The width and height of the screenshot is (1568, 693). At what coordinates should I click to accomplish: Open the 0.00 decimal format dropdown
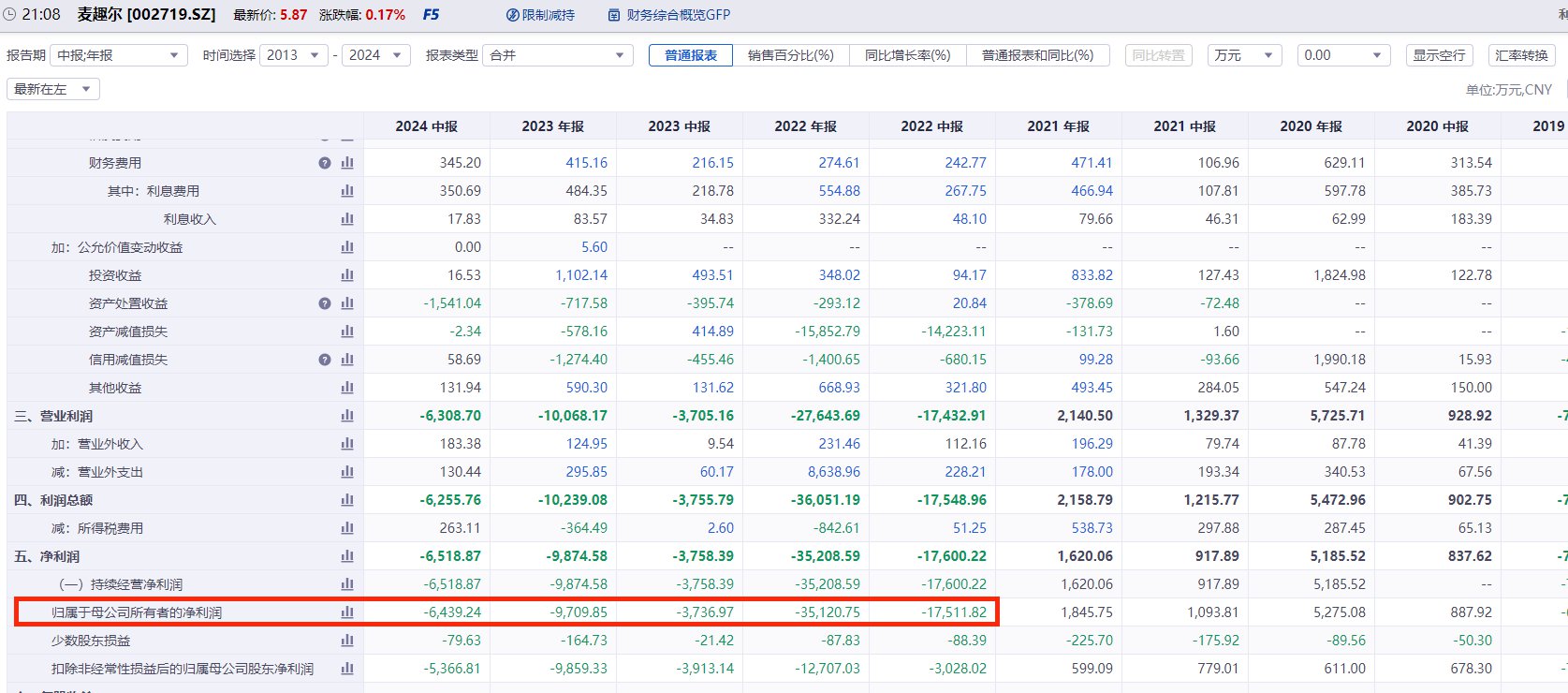[1343, 55]
